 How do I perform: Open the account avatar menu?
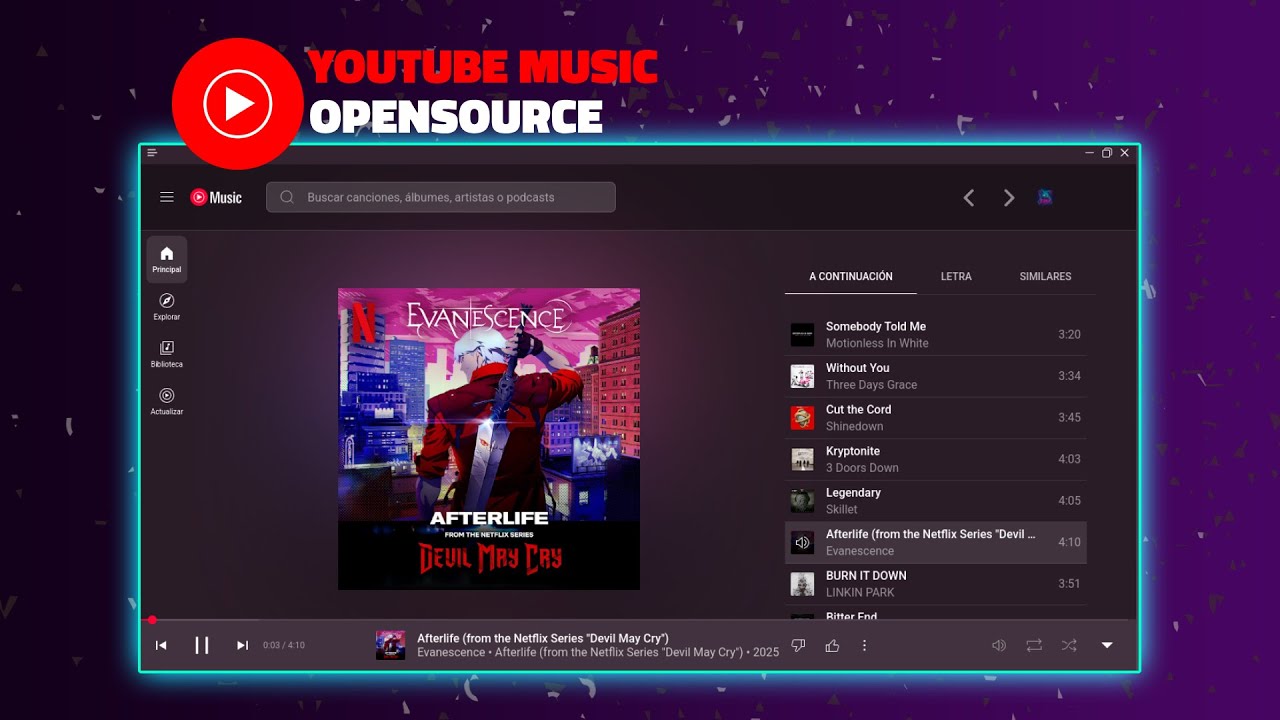(x=1045, y=197)
